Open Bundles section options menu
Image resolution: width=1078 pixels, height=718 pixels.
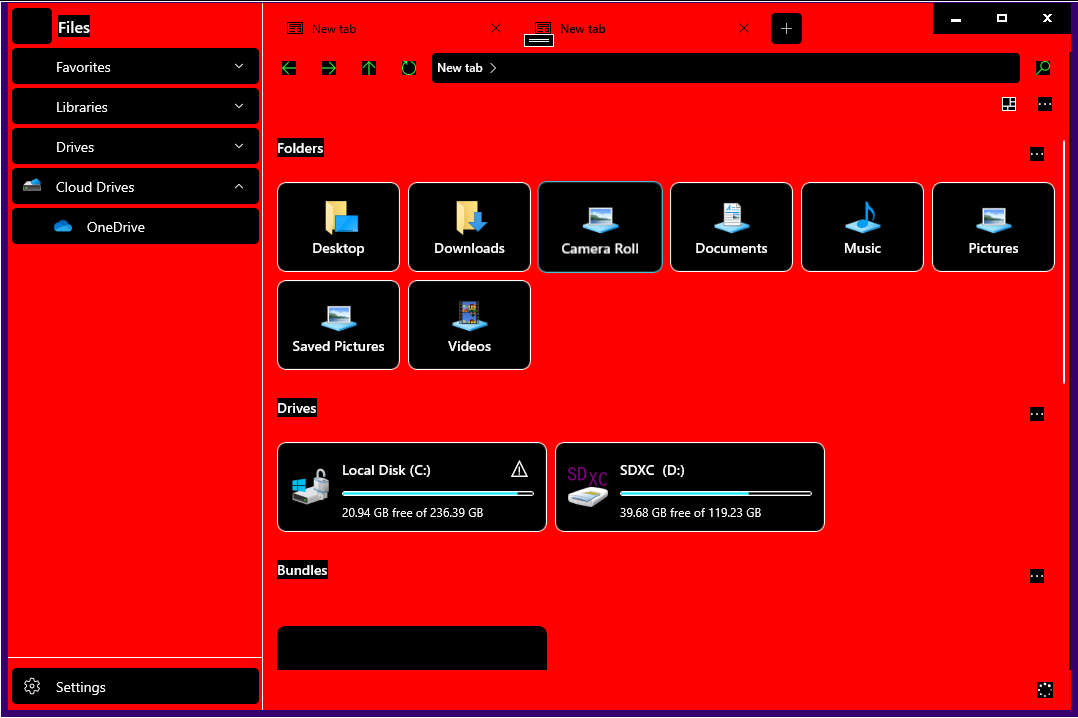pyautogui.click(x=1037, y=576)
